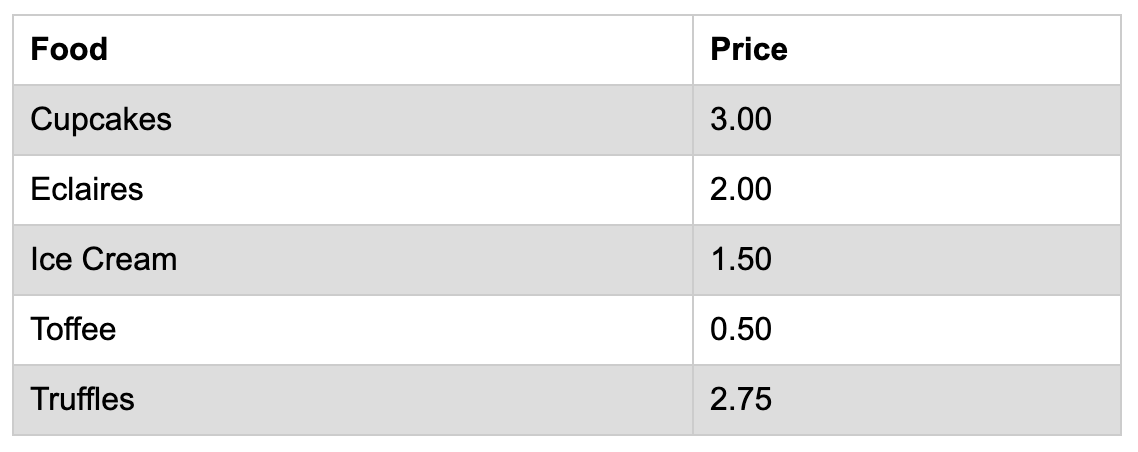Place cursor in Cupcakes price row
Image resolution: width=1138 pixels, height=452 pixels.
point(907,120)
